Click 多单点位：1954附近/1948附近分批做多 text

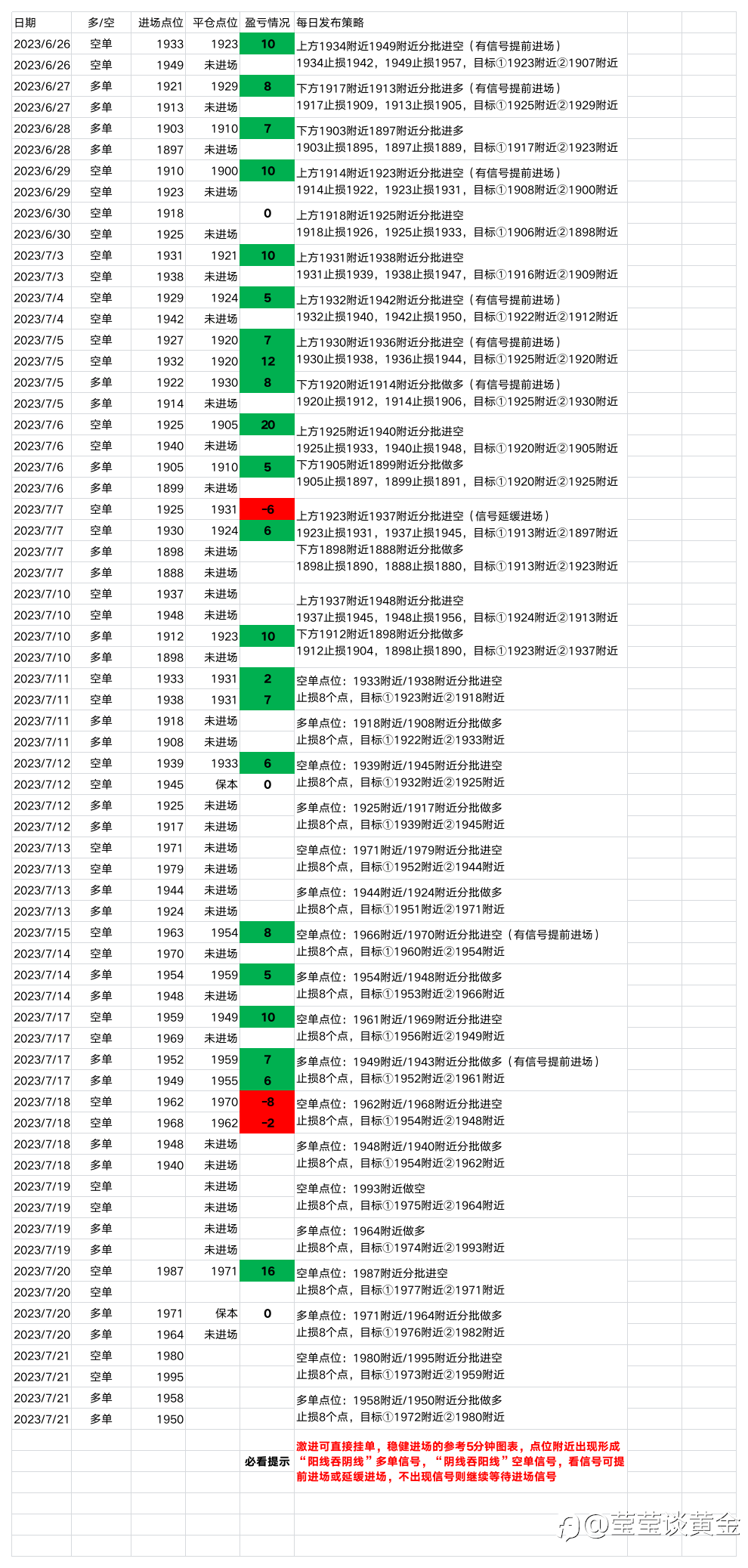tap(399, 977)
